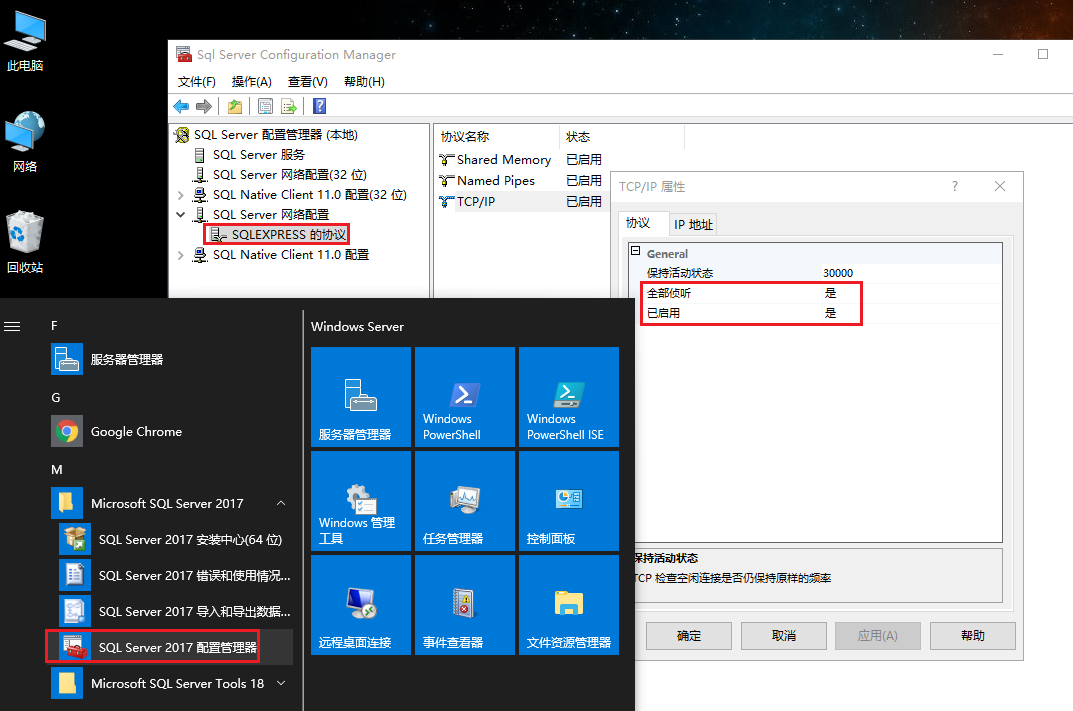
Task: Launch Windows PowerShell ISE from Start tiles
Action: 568,397
